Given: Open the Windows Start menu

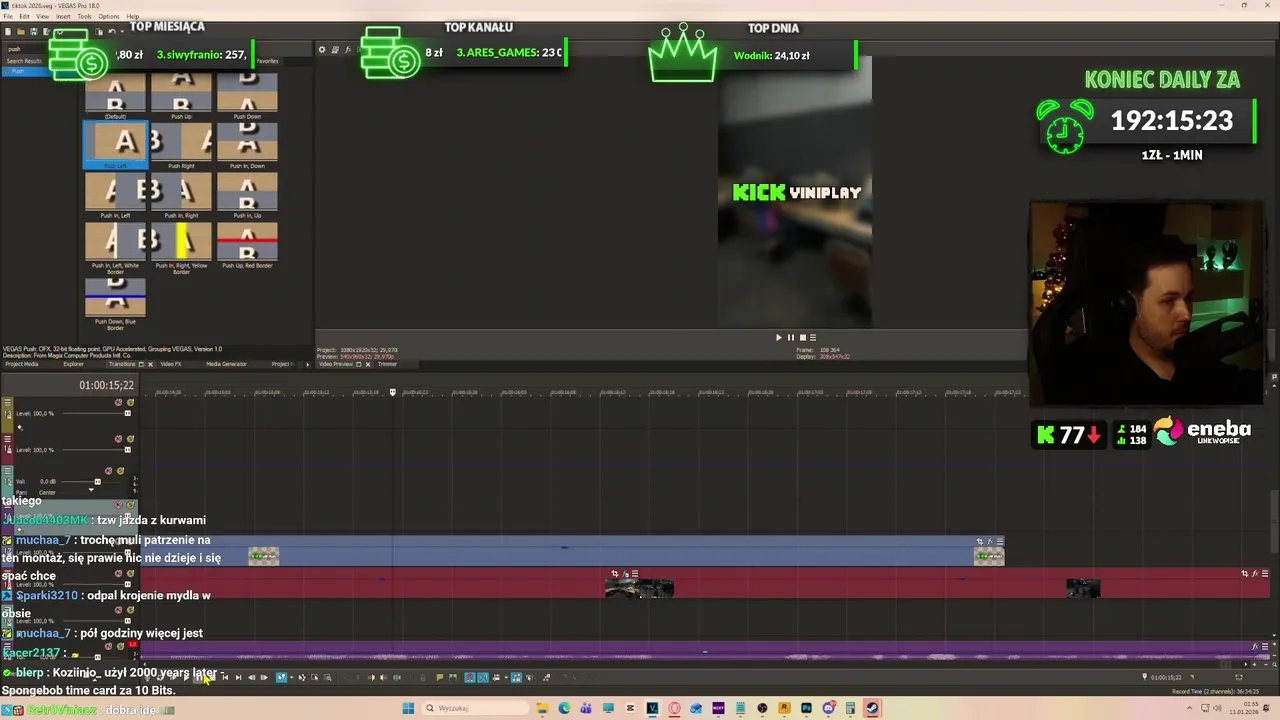Looking at the screenshot, I should click(x=408, y=708).
